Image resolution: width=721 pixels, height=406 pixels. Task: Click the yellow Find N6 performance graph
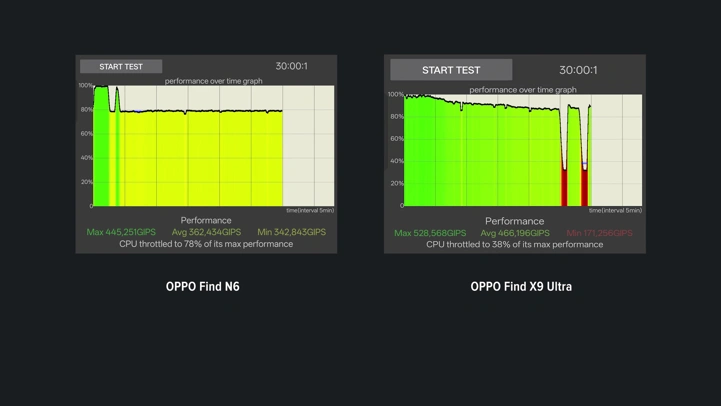coord(213,146)
